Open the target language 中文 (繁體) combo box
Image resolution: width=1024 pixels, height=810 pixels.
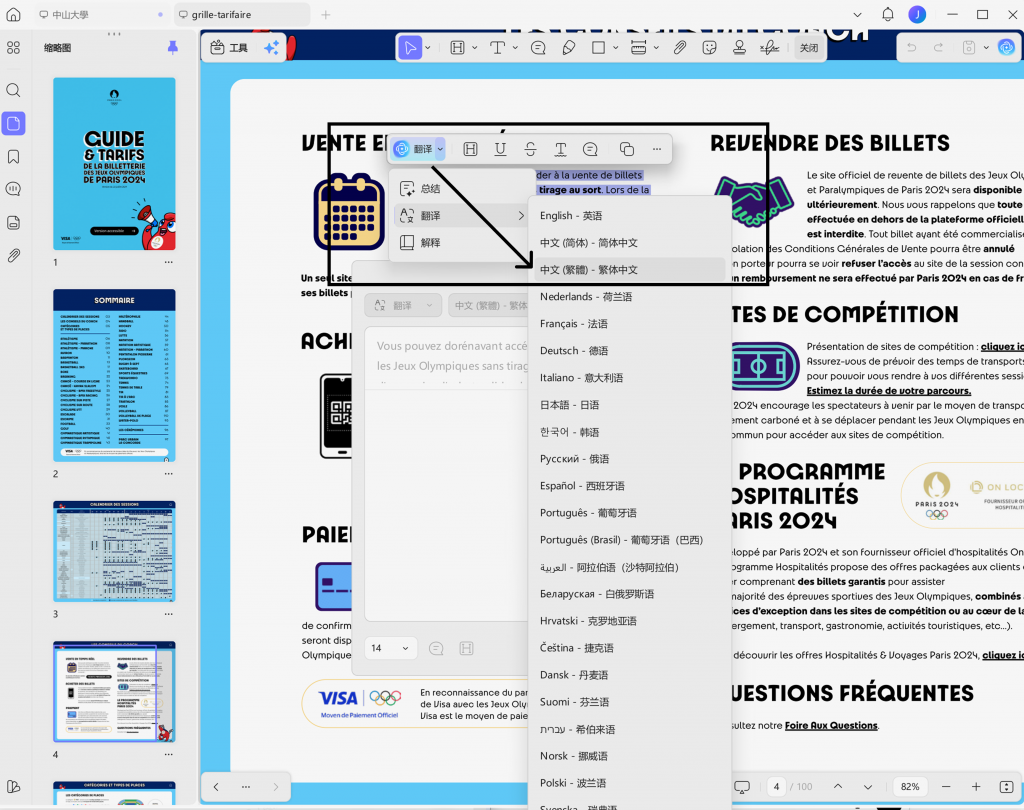click(488, 306)
